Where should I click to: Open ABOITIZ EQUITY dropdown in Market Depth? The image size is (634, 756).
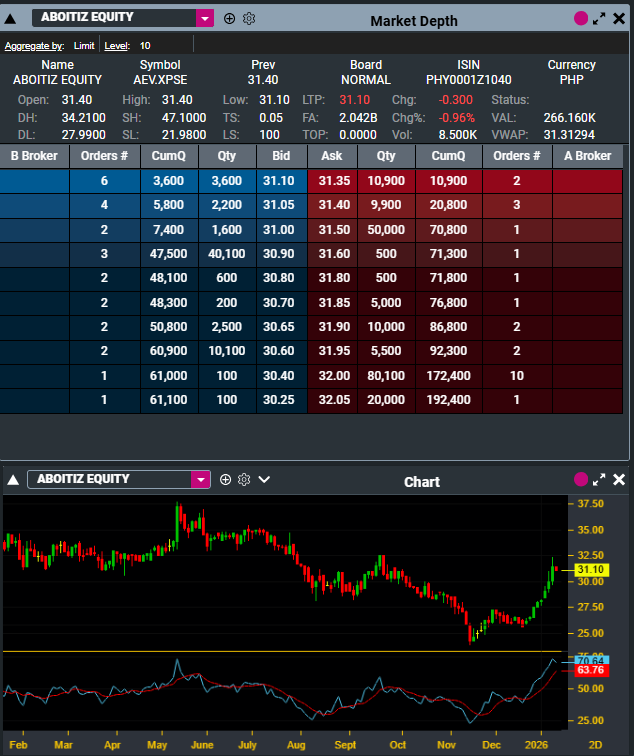[x=205, y=18]
